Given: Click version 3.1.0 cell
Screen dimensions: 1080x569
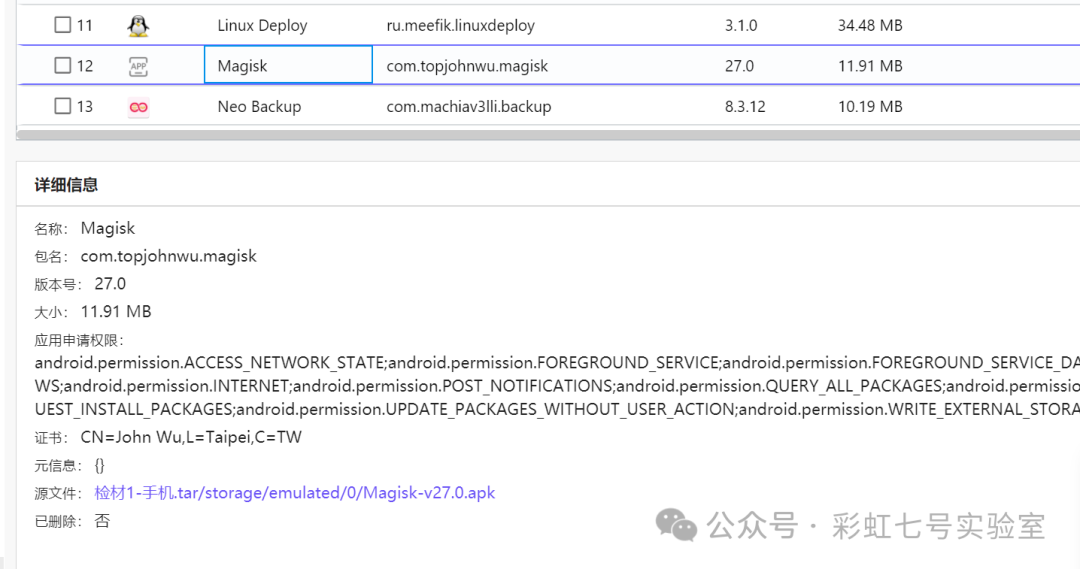Looking at the screenshot, I should point(740,25).
